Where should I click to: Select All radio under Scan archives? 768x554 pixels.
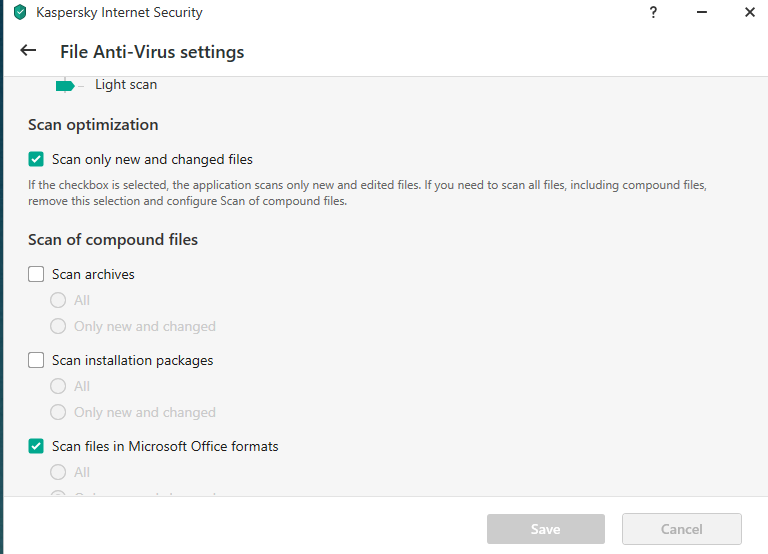coord(58,300)
